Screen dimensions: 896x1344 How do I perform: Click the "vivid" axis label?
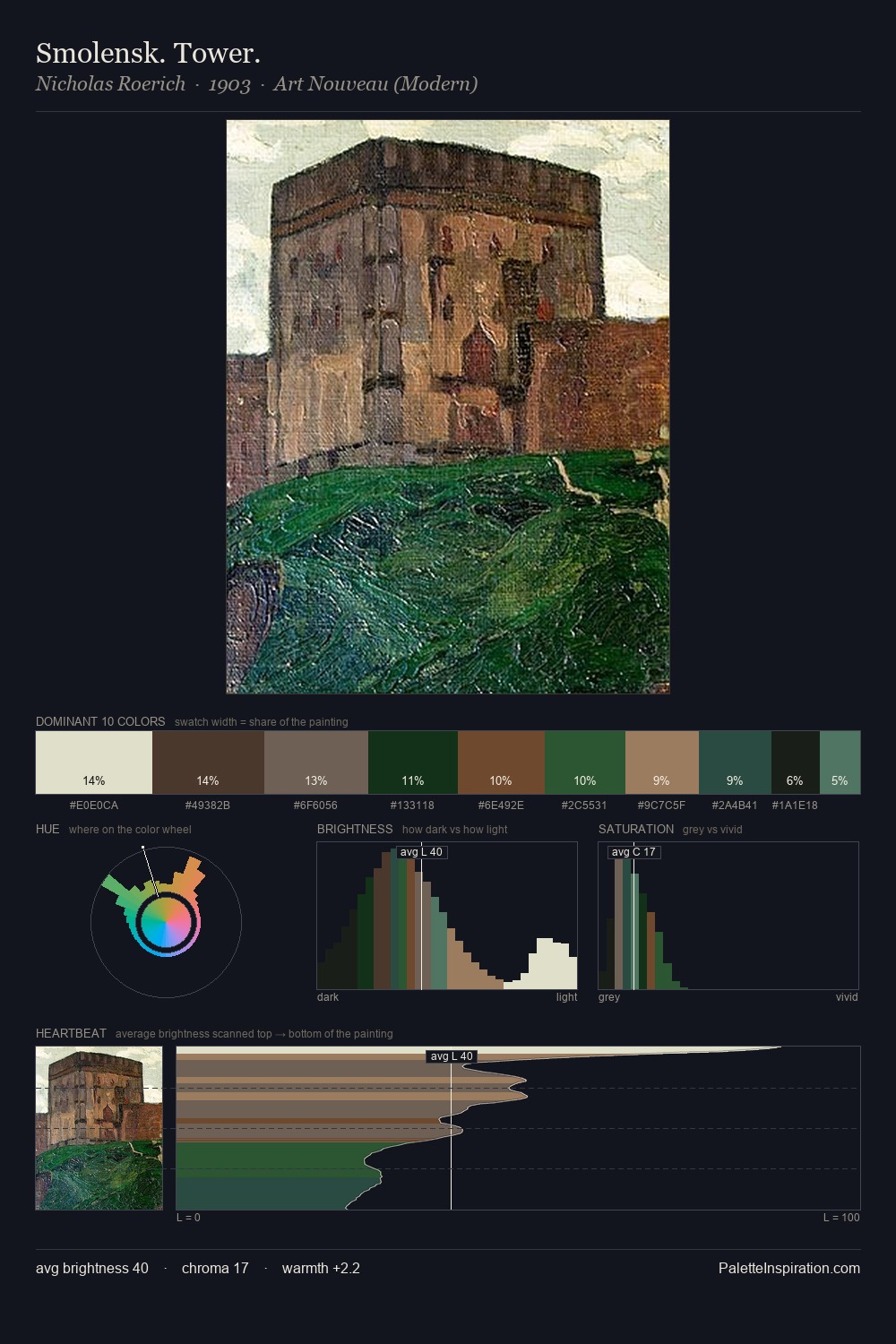click(847, 997)
